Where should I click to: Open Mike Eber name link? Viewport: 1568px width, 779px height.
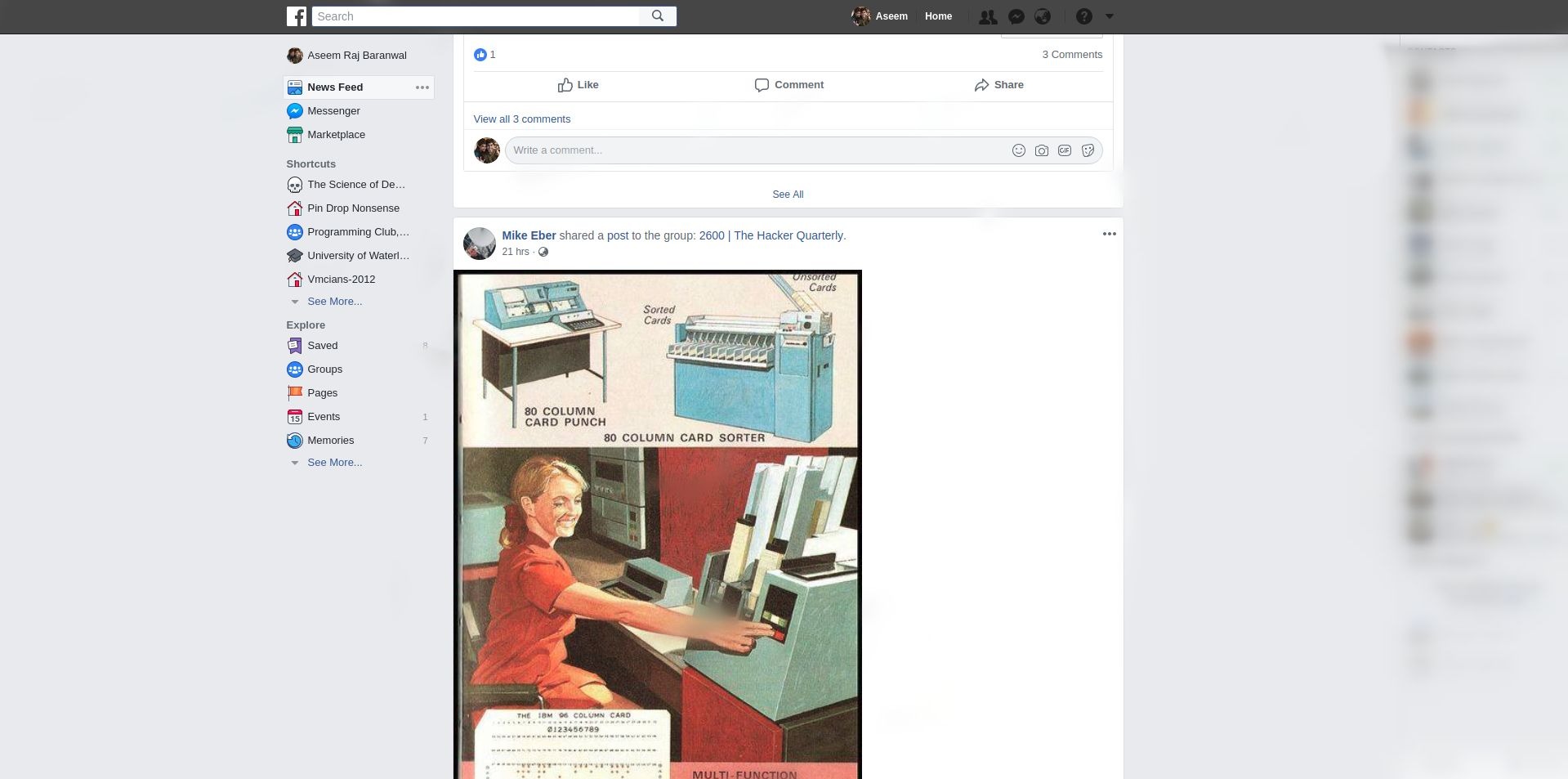[529, 235]
